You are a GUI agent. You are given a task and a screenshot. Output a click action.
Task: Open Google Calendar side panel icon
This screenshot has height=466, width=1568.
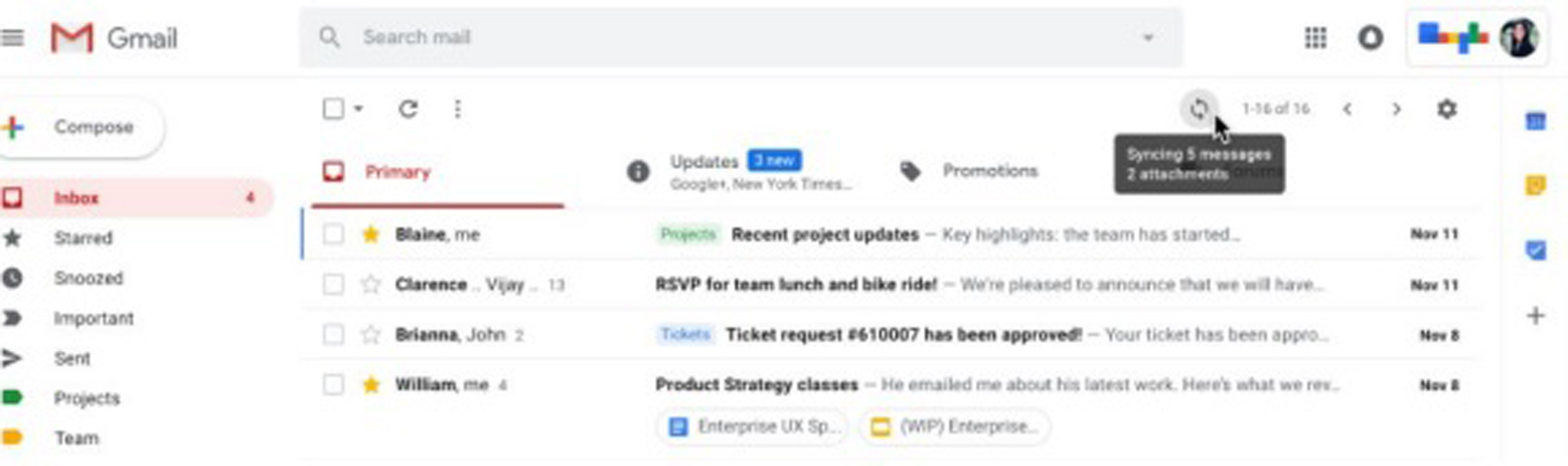pyautogui.click(x=1535, y=122)
